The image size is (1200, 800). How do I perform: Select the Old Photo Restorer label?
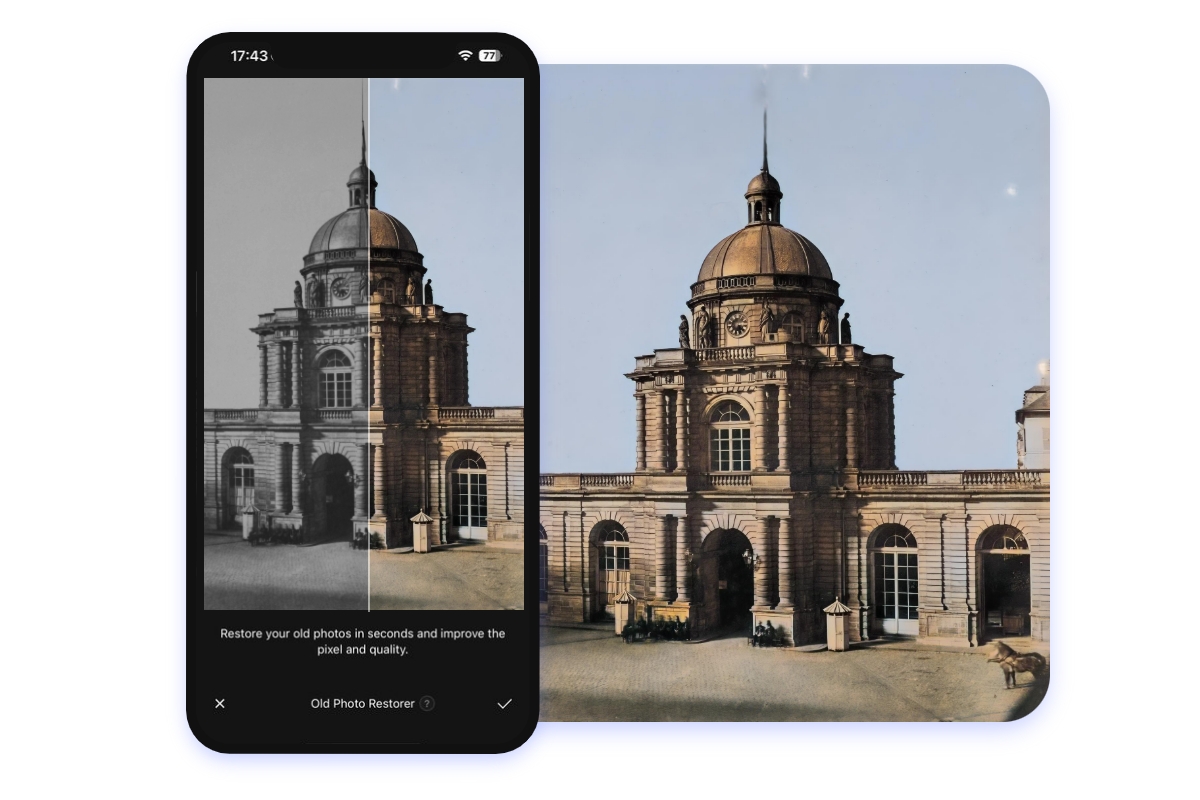click(x=362, y=704)
